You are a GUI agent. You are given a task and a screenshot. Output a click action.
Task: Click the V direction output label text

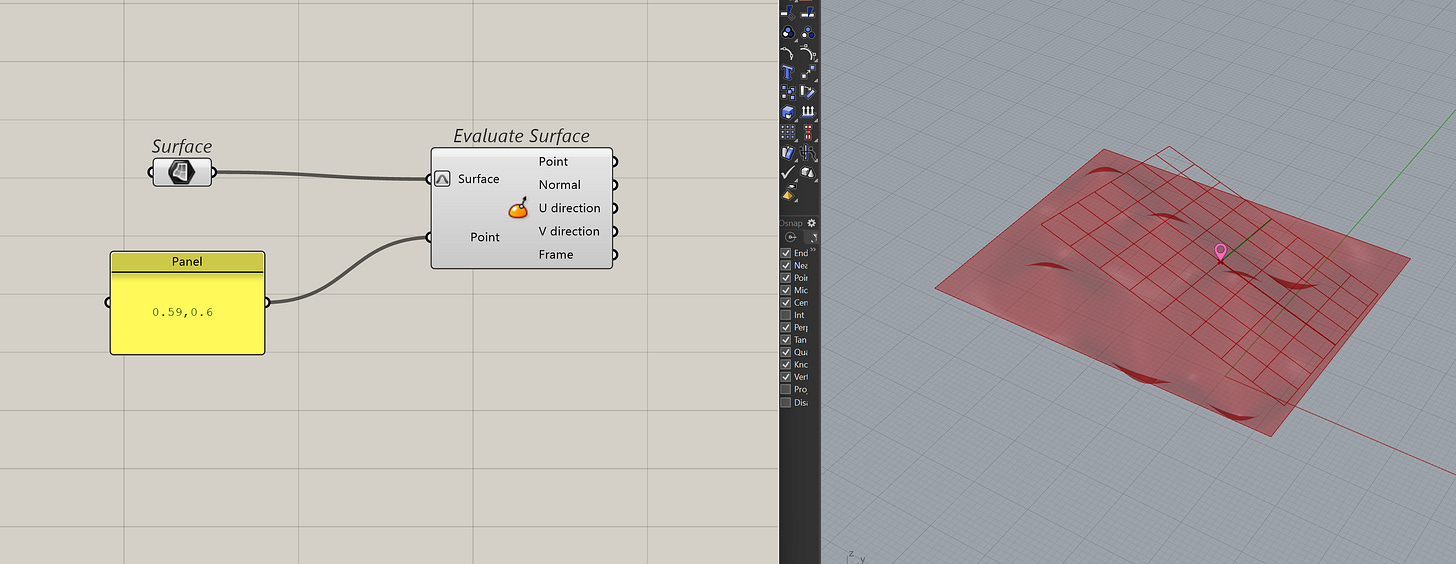click(x=569, y=231)
